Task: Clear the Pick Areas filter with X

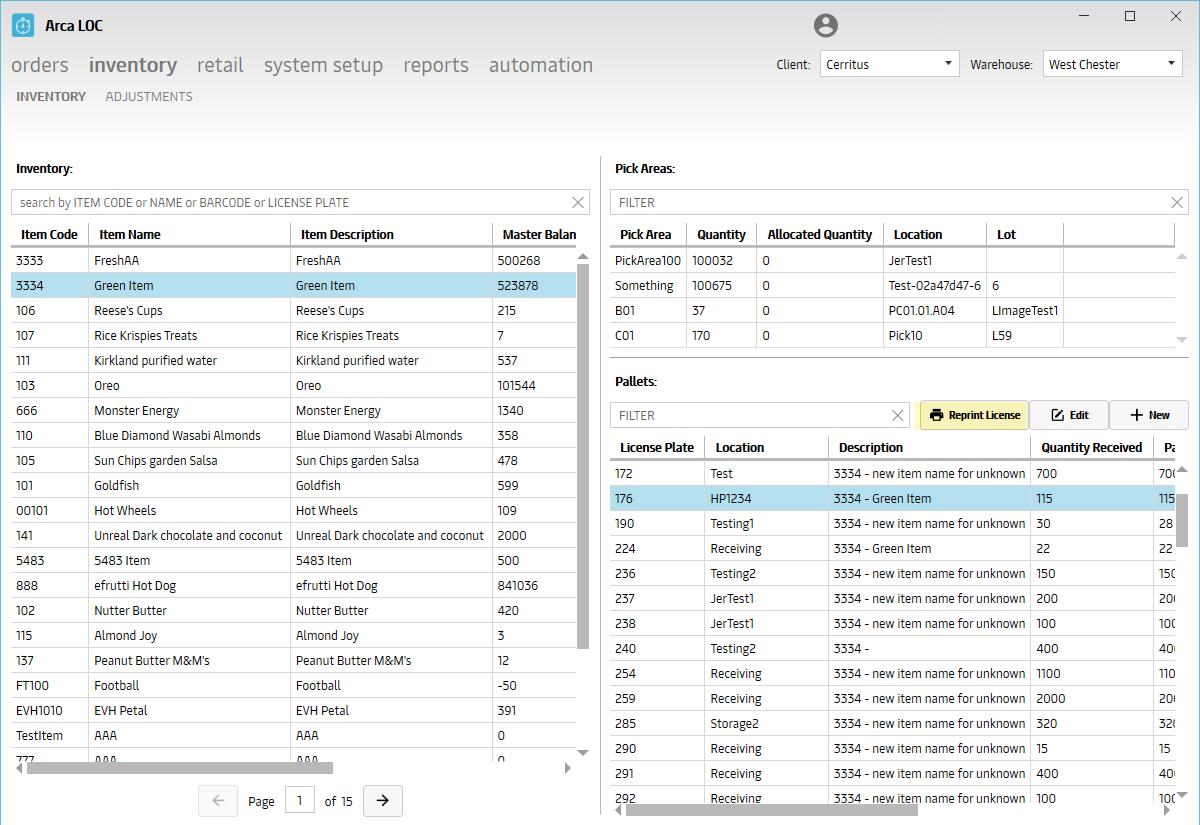Action: [x=1177, y=202]
